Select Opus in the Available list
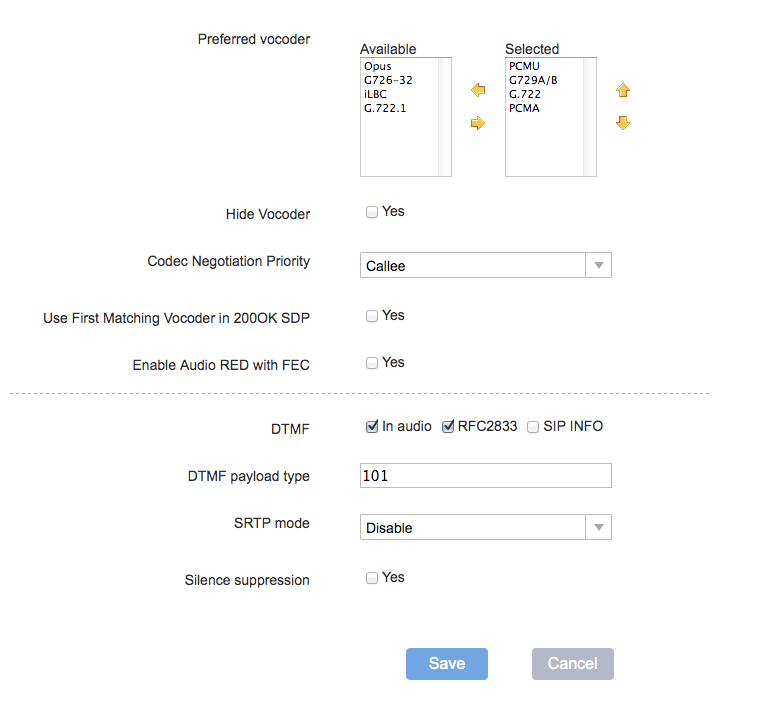Image resolution: width=774 pixels, height=721 pixels. coord(378,66)
